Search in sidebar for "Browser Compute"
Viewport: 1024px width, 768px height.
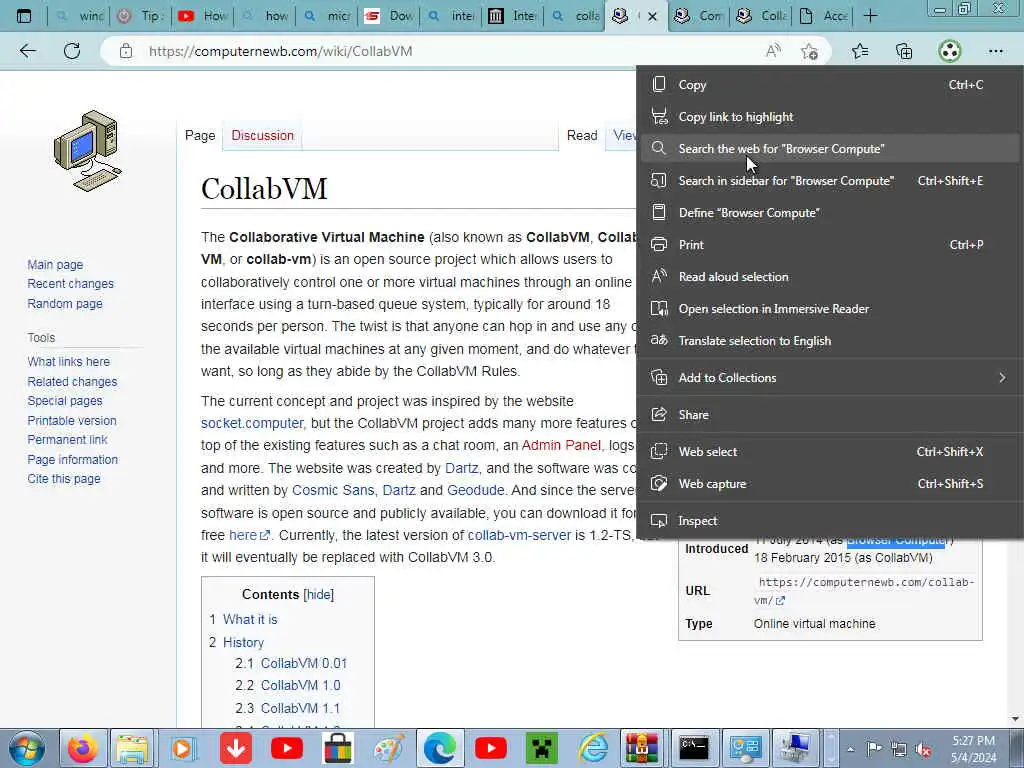pos(829,181)
